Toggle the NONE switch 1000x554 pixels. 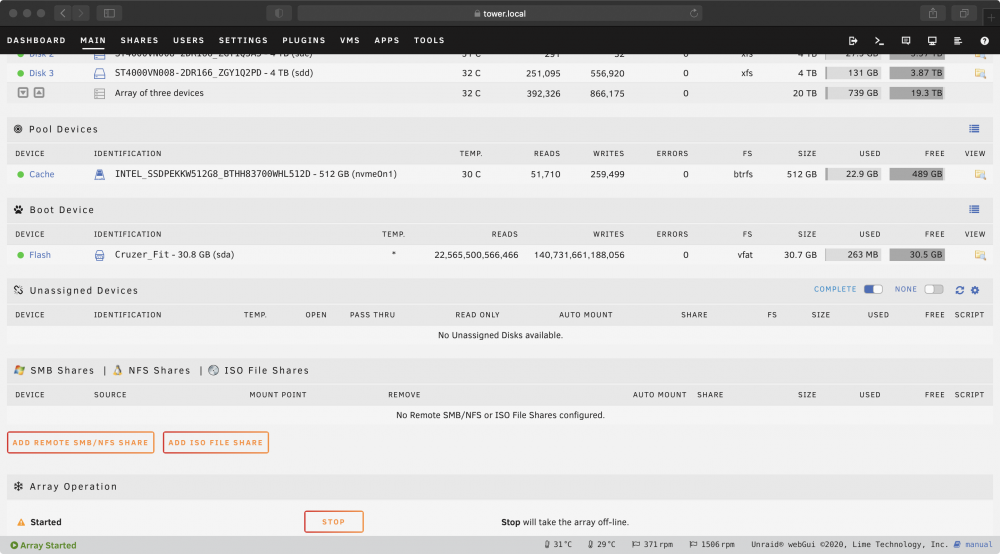pyautogui.click(x=934, y=289)
